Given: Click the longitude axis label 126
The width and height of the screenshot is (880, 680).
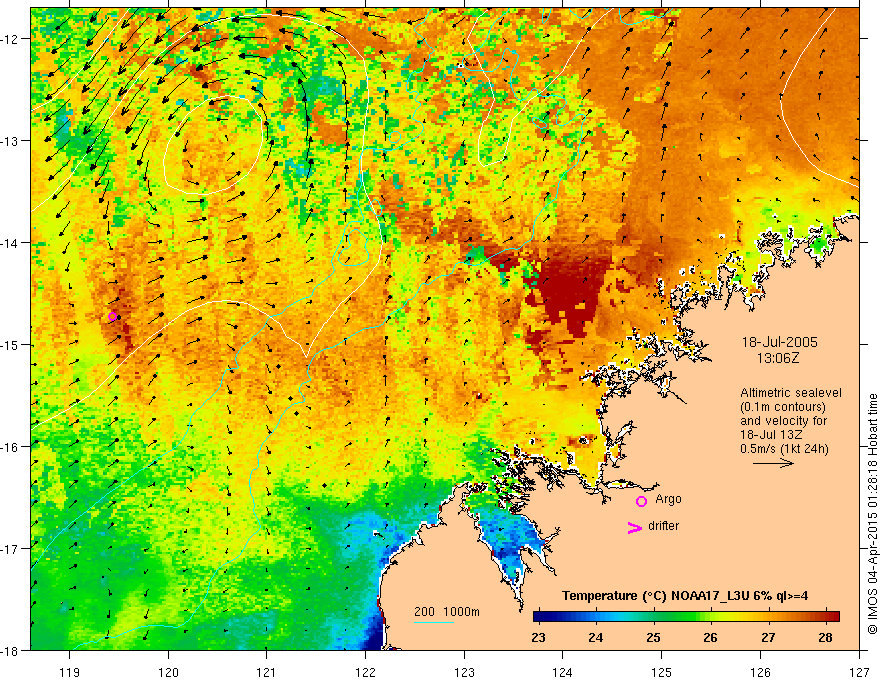Looking at the screenshot, I should pos(760,672).
